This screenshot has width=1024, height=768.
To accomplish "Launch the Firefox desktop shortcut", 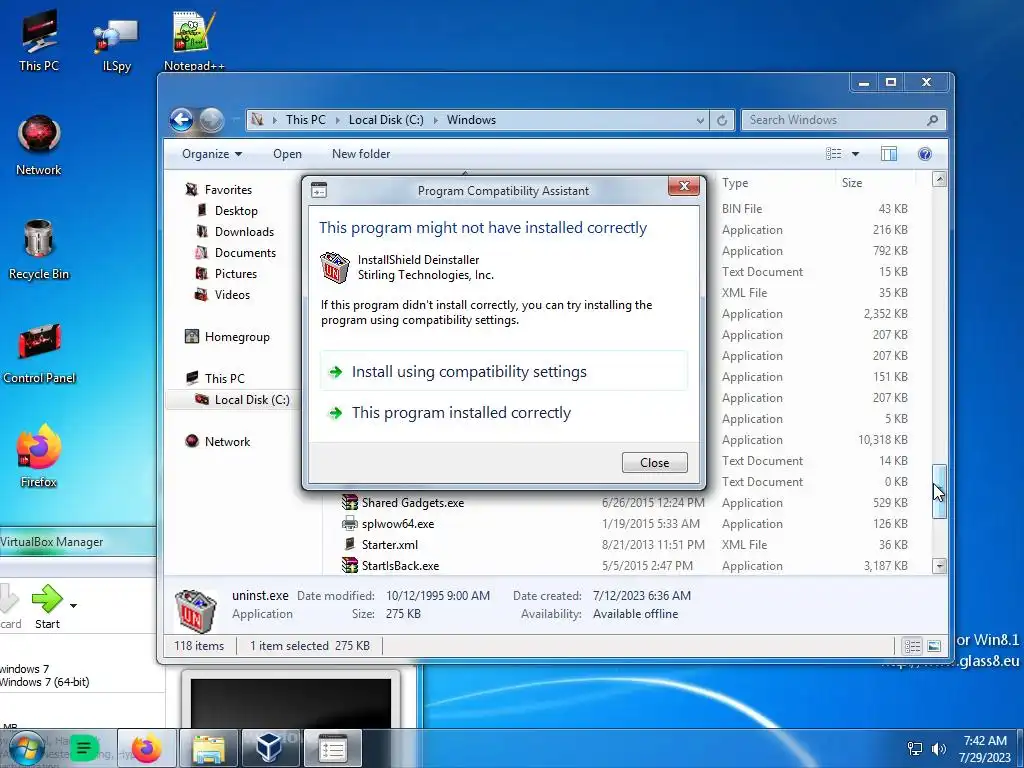I will pos(39,456).
